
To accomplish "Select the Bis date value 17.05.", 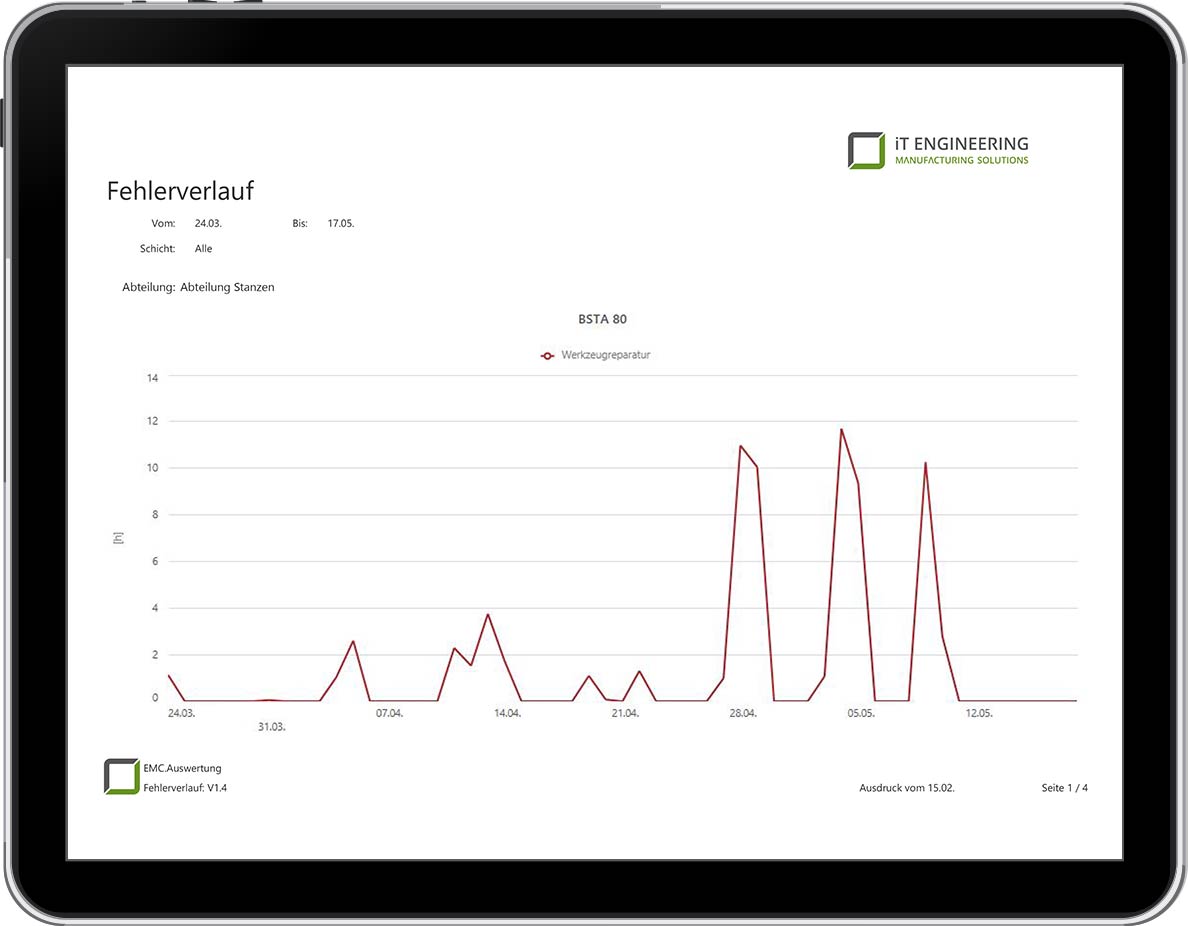I will (341, 223).
